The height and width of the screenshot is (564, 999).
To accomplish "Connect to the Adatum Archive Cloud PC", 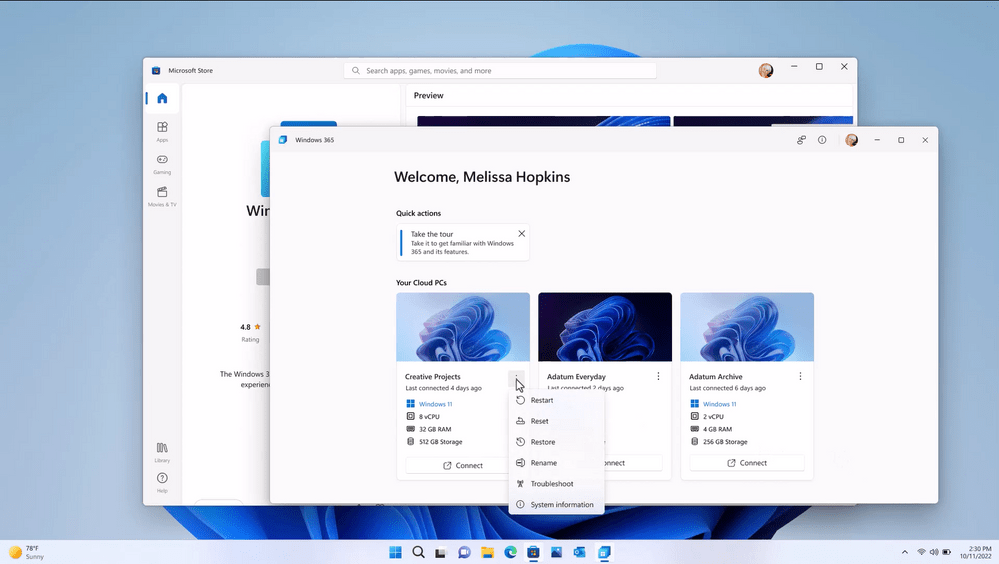I will pyautogui.click(x=746, y=463).
